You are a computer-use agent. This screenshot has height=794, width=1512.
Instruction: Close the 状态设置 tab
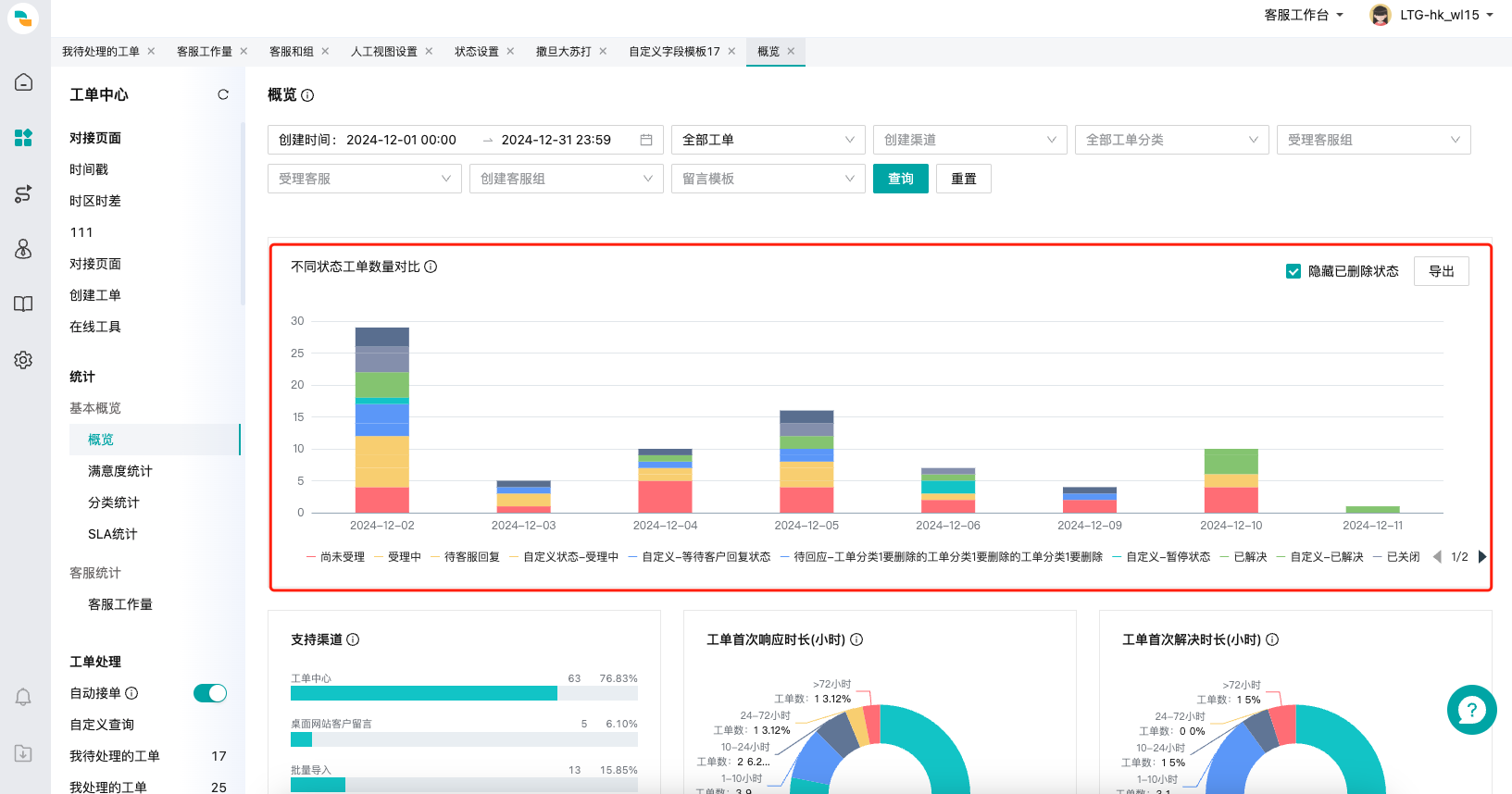coord(510,52)
